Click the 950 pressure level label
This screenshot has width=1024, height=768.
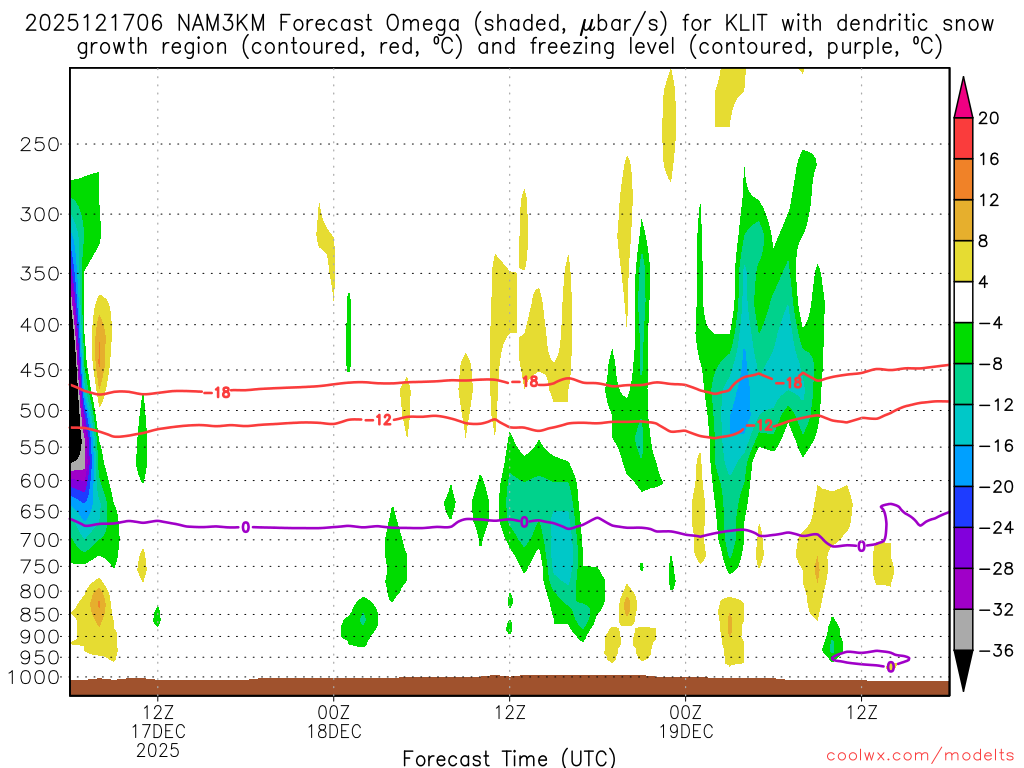[40, 658]
